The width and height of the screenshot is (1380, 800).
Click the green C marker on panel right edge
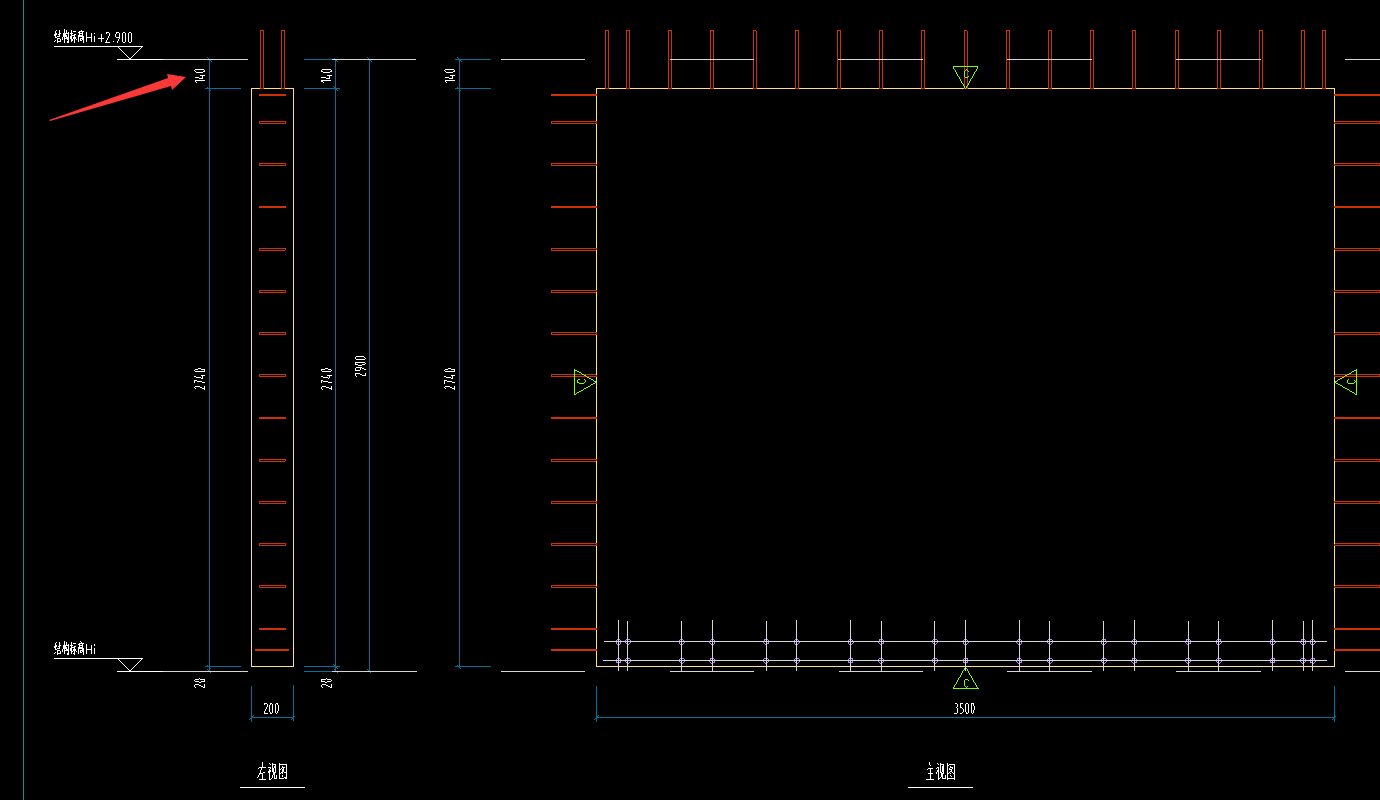pos(1346,382)
